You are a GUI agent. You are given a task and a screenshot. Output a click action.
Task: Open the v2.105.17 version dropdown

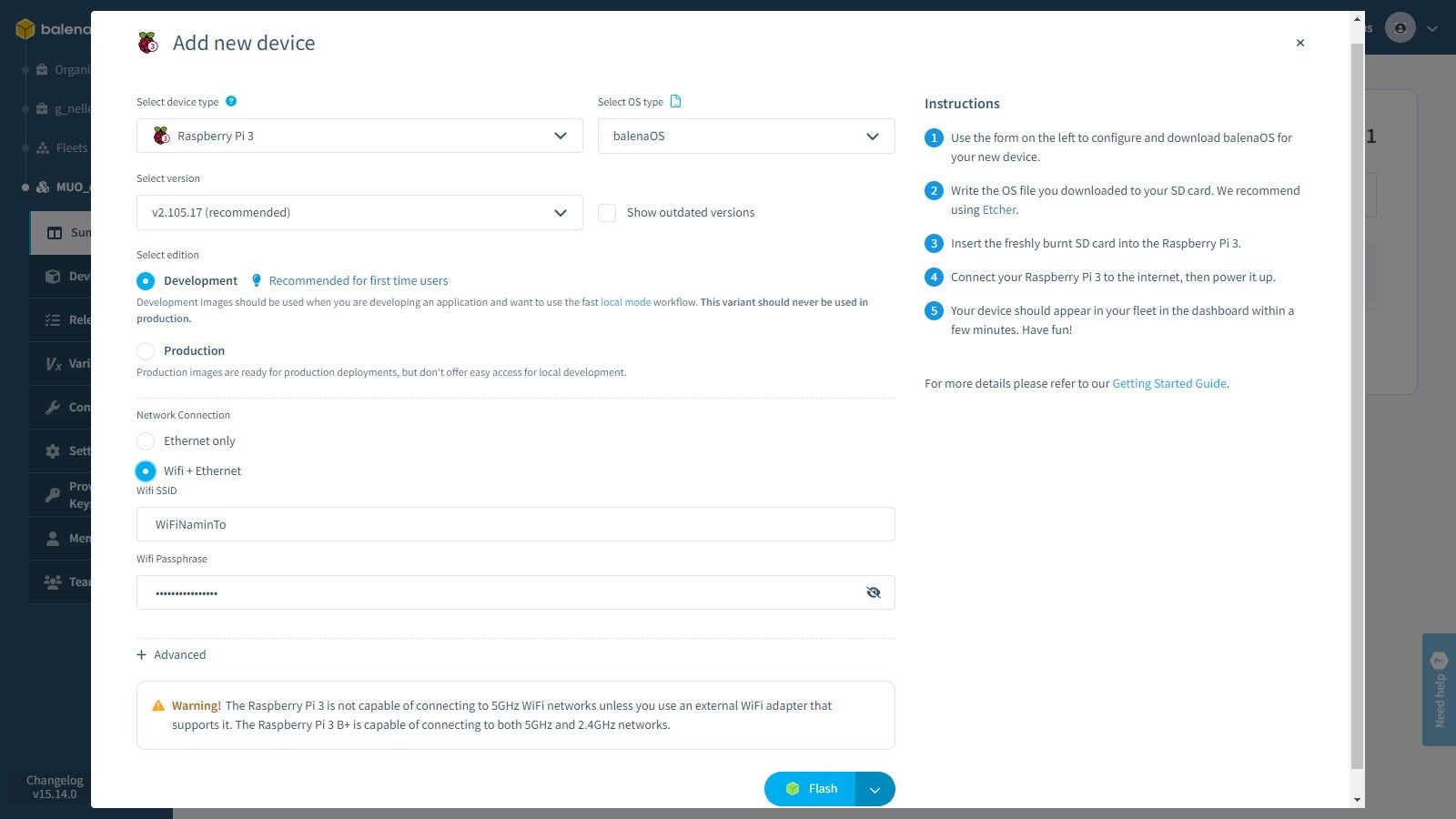click(359, 212)
